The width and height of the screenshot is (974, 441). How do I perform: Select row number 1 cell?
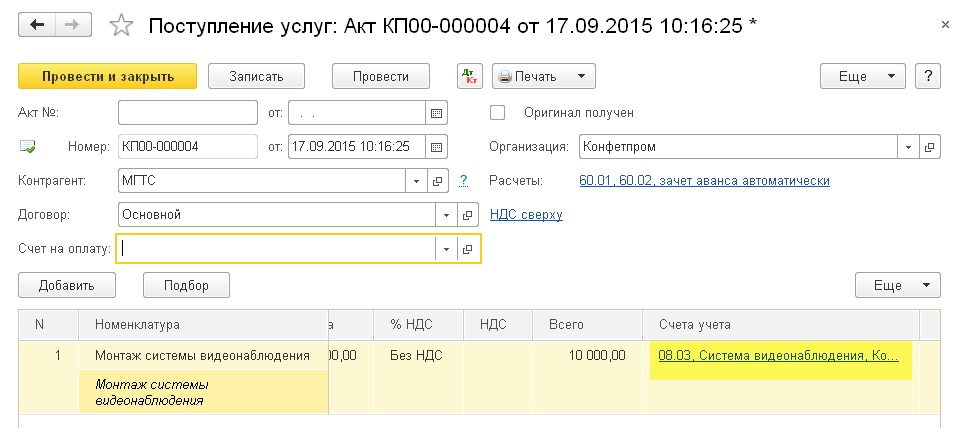[x=48, y=356]
